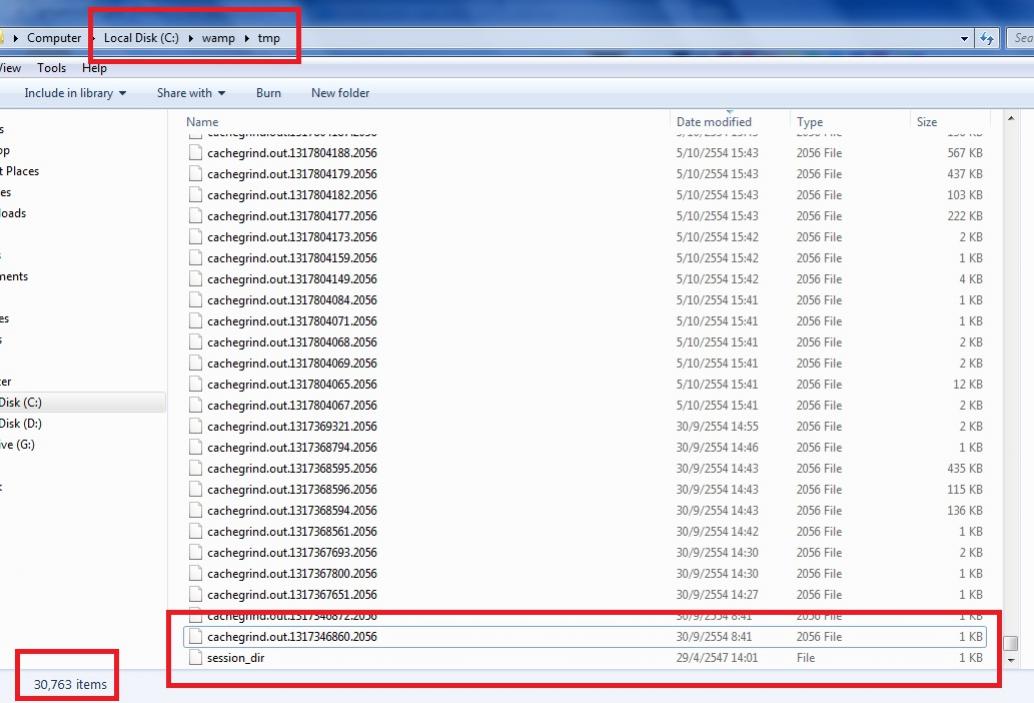Click file icon of cachegrind.out.1317804068.2056
This screenshot has width=1034, height=703.
pyautogui.click(x=195, y=342)
